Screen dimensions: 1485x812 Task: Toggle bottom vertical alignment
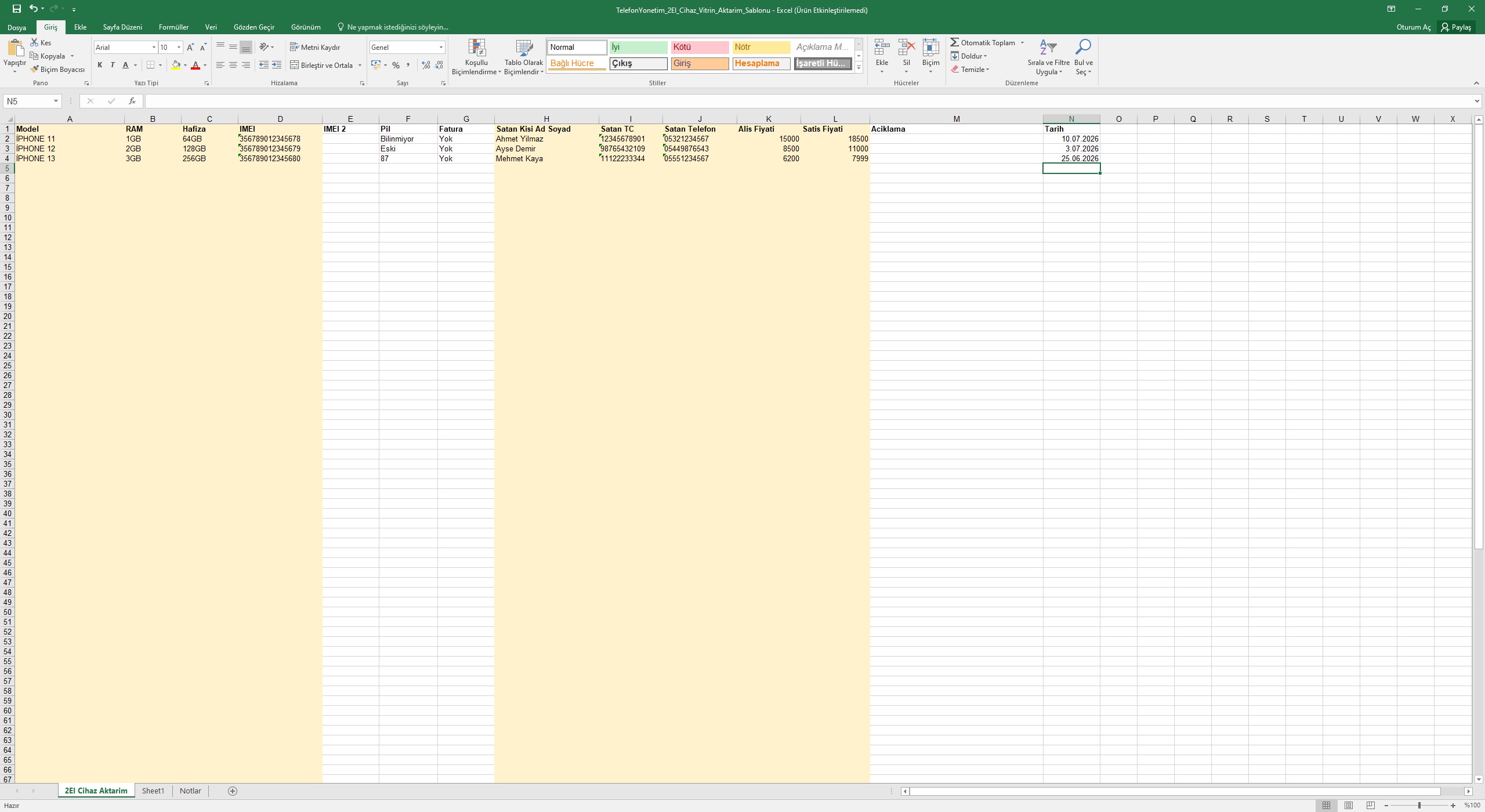point(245,47)
